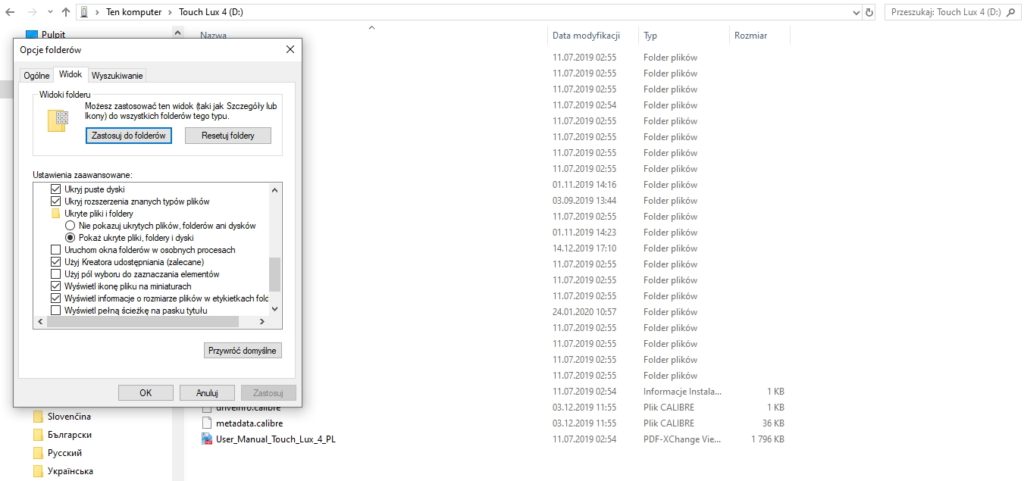1024x481 pixels.
Task: Enable Wyświetl pełną ścieżkę na pasku tytułu
Action: point(56,311)
